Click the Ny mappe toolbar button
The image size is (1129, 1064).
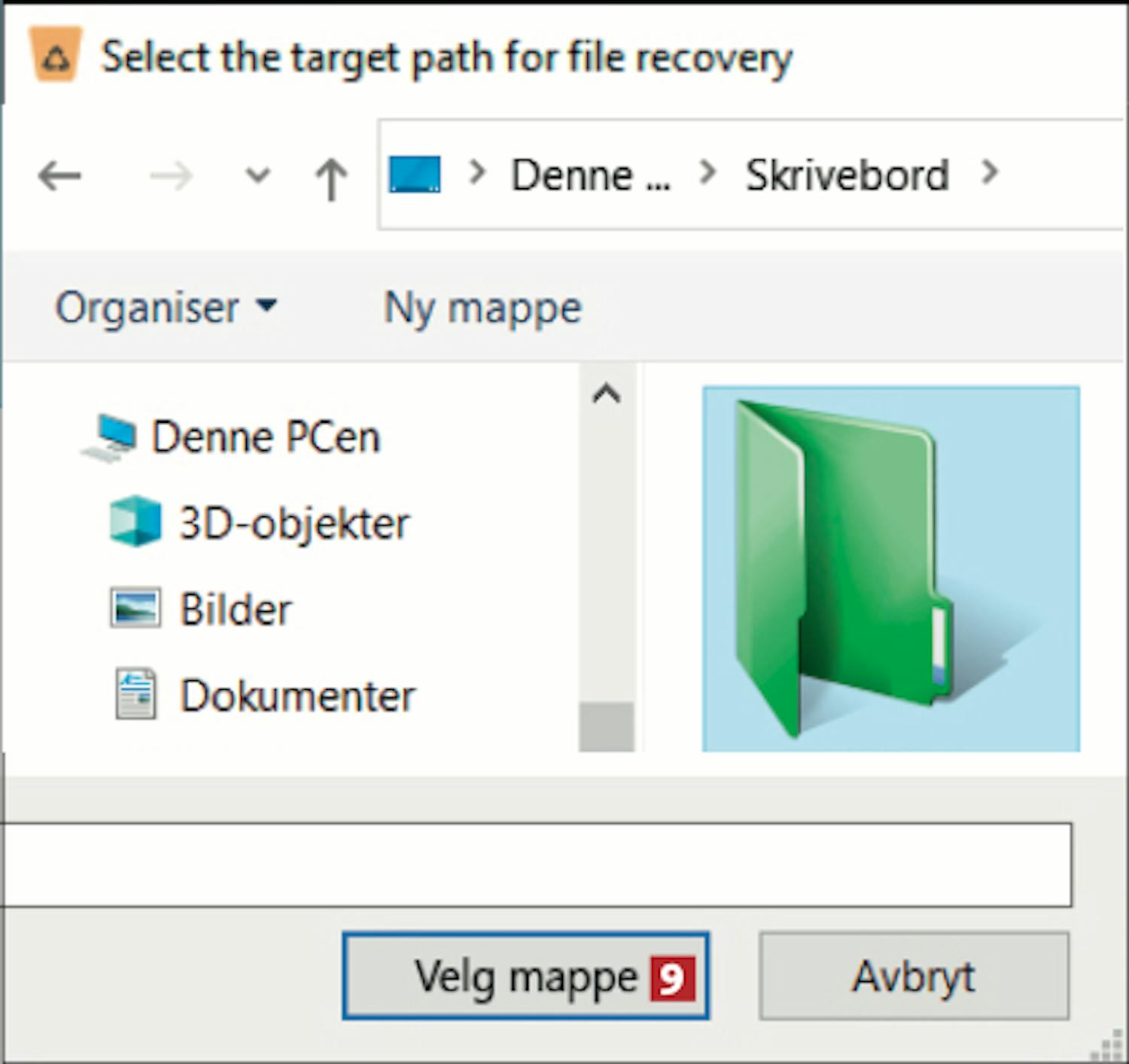click(x=482, y=307)
